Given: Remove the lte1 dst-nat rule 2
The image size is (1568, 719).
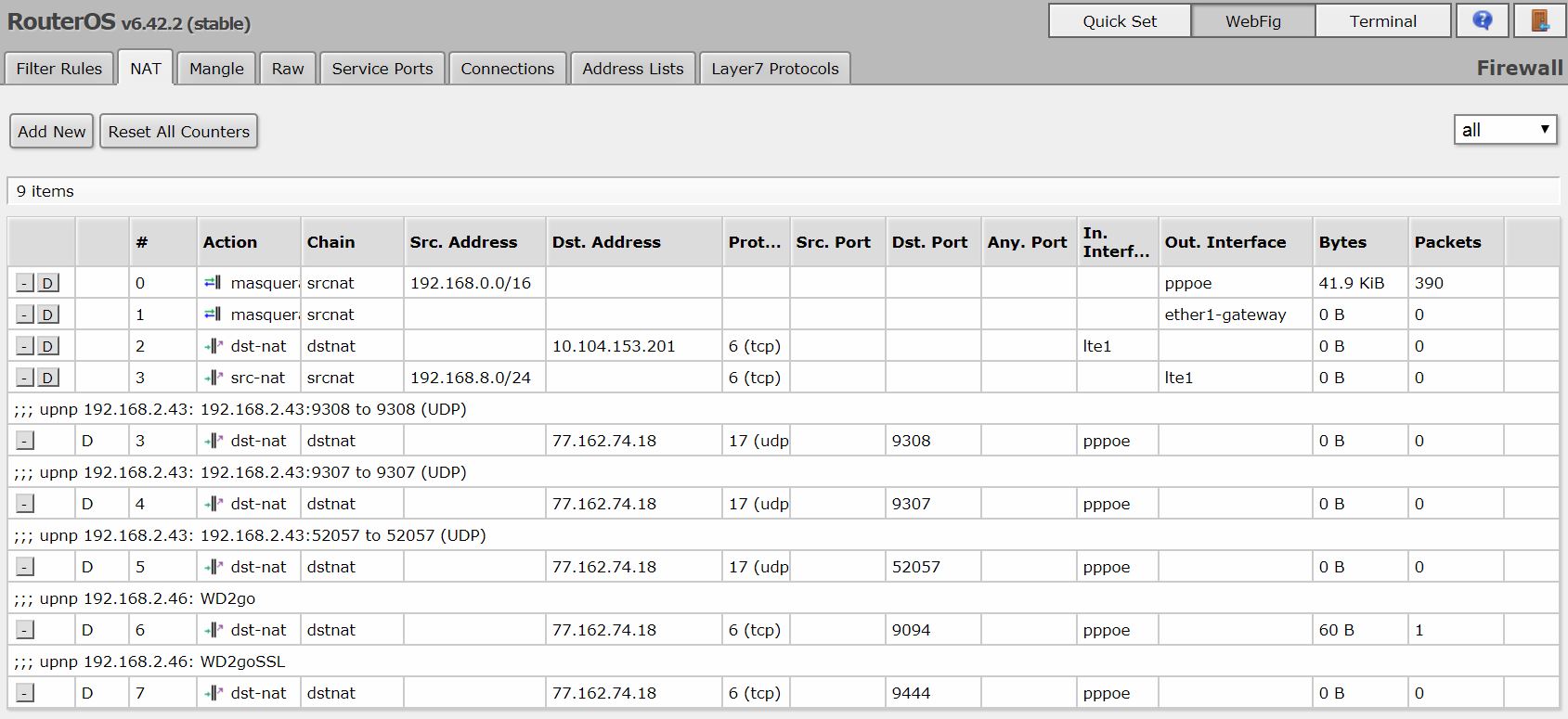Looking at the screenshot, I should click(x=25, y=347).
